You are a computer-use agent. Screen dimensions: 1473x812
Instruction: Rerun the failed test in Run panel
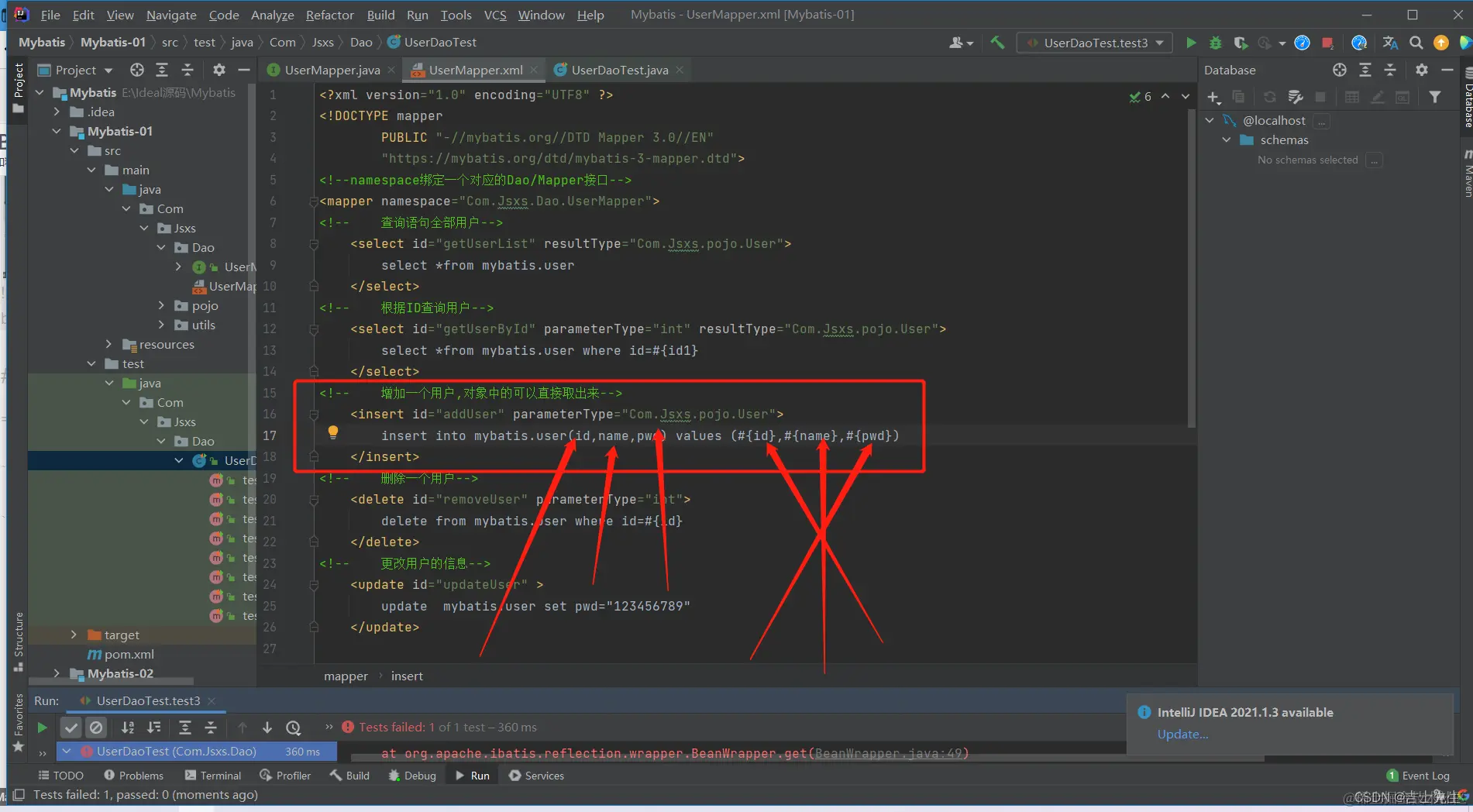click(x=43, y=728)
